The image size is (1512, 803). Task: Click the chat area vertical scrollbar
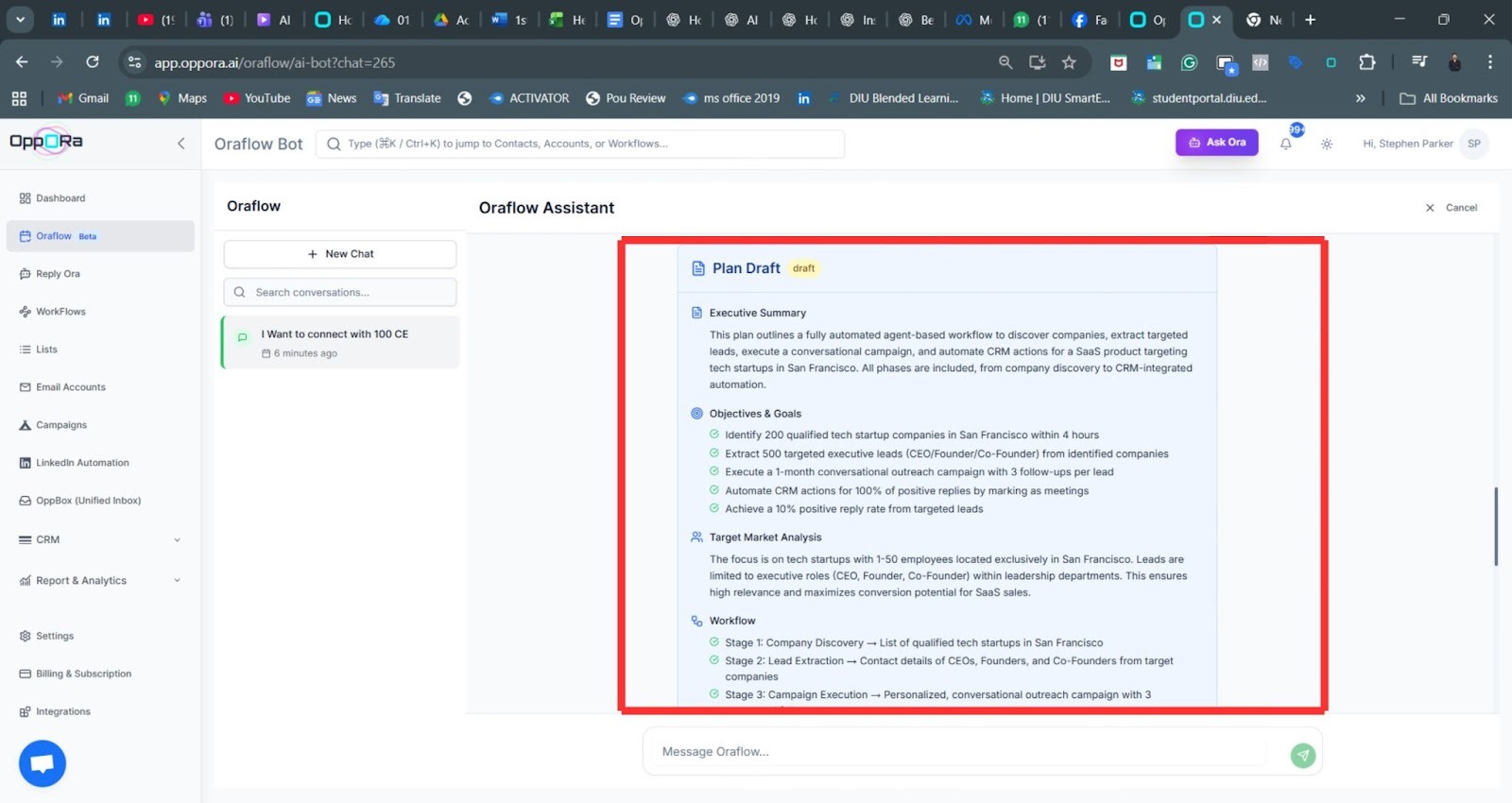click(1495, 526)
